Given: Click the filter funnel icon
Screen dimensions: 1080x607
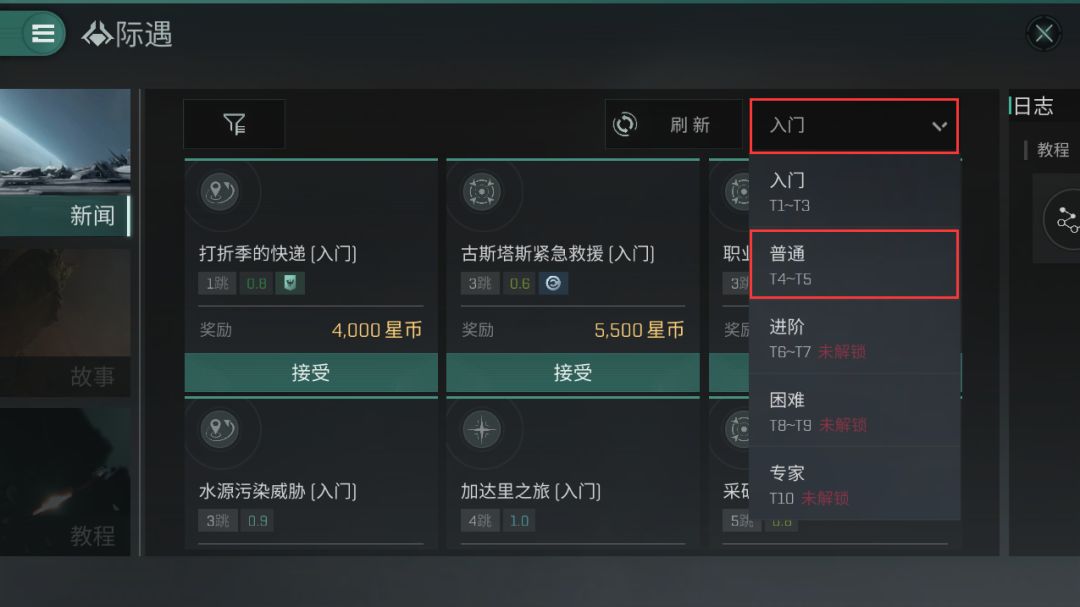Looking at the screenshot, I should (x=234, y=124).
